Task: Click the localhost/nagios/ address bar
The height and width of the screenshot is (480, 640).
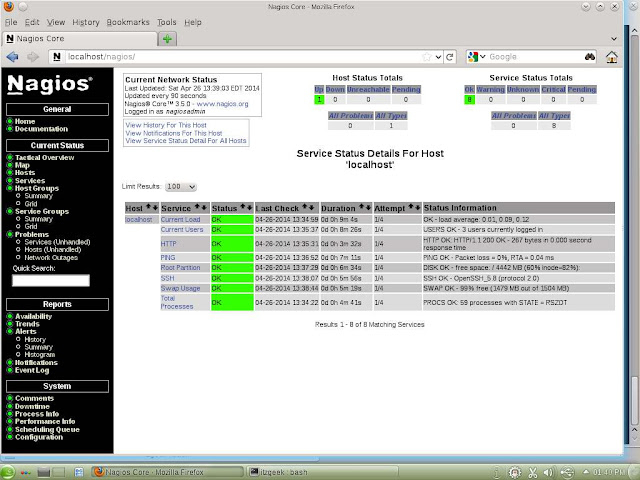Action: [243, 57]
